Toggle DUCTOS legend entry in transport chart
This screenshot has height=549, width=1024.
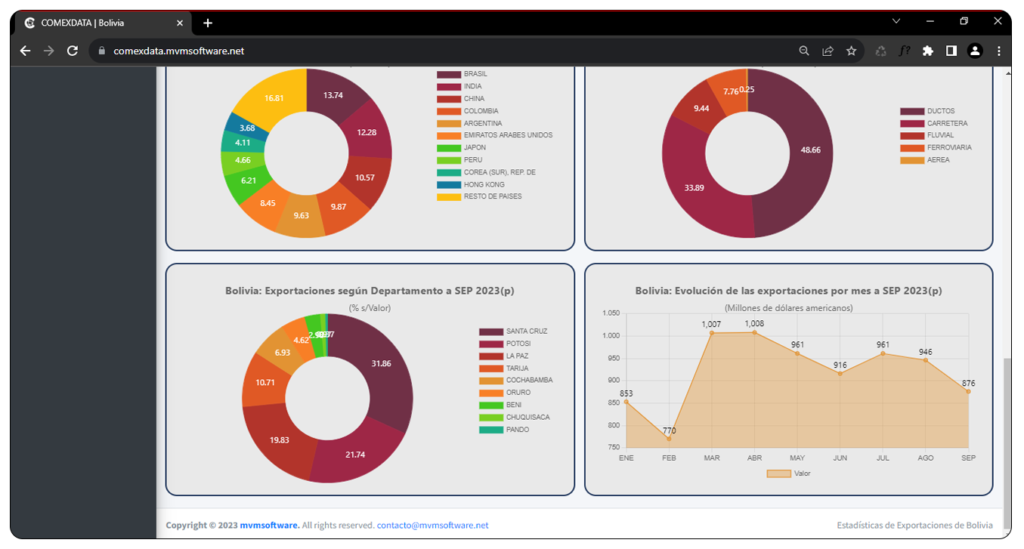(911, 111)
